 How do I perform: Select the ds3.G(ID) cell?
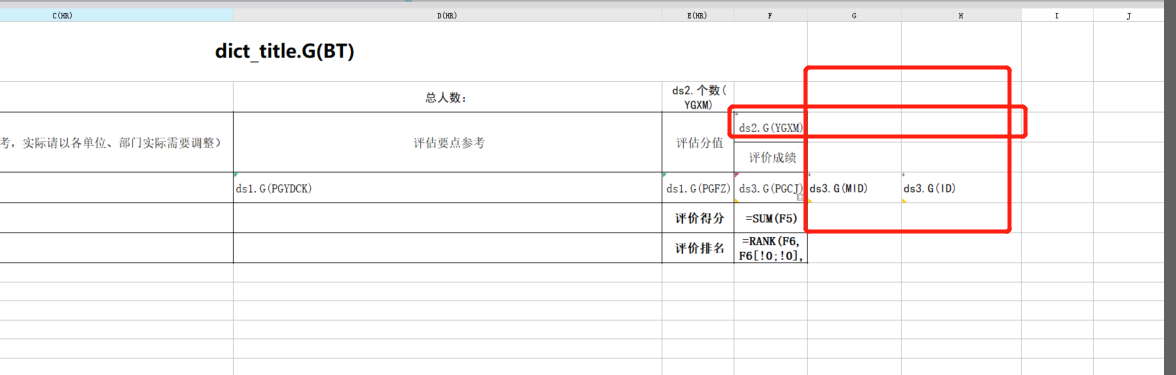coord(962,188)
